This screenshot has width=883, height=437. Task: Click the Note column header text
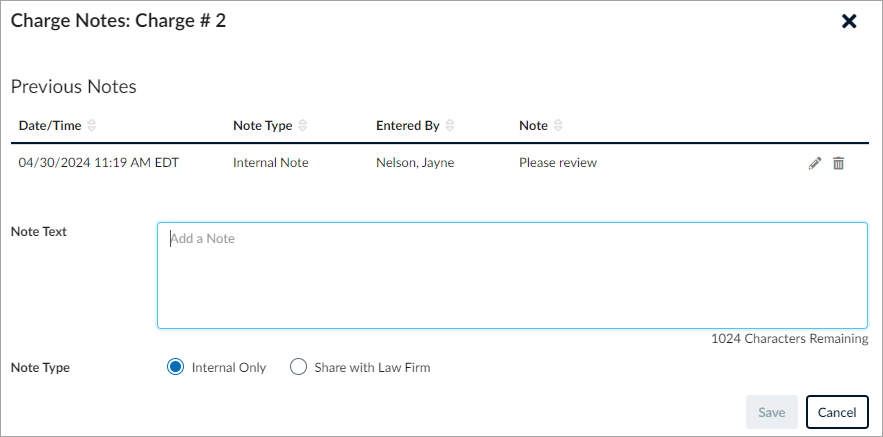533,126
